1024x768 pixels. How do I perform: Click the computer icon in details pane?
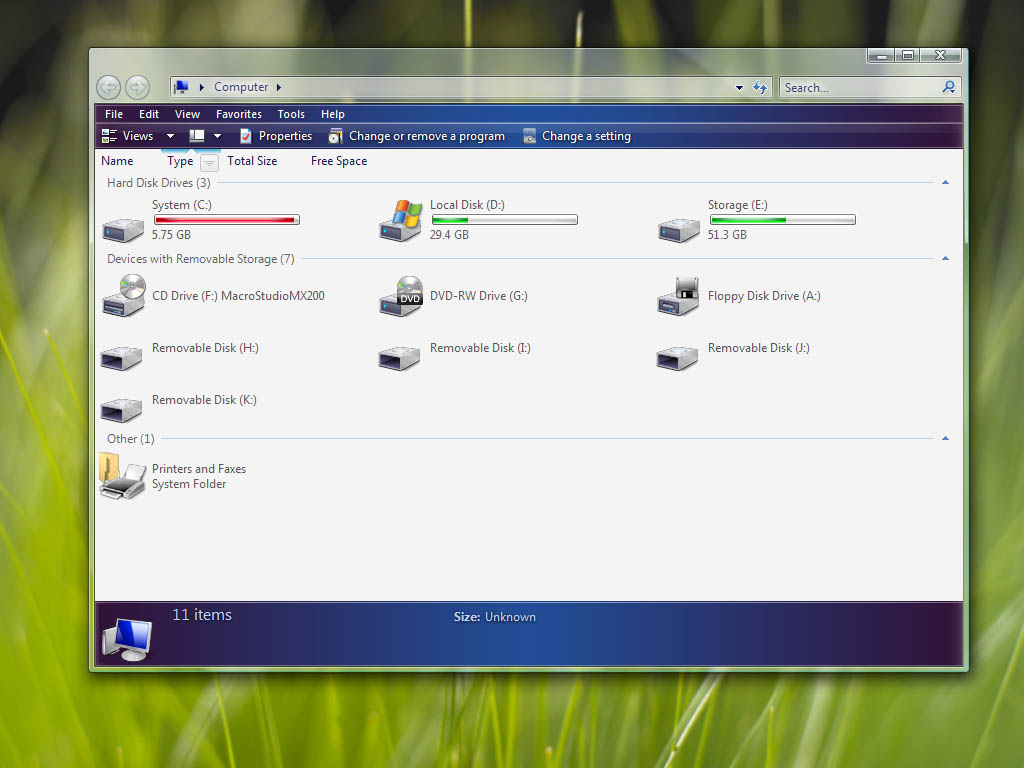pos(127,639)
